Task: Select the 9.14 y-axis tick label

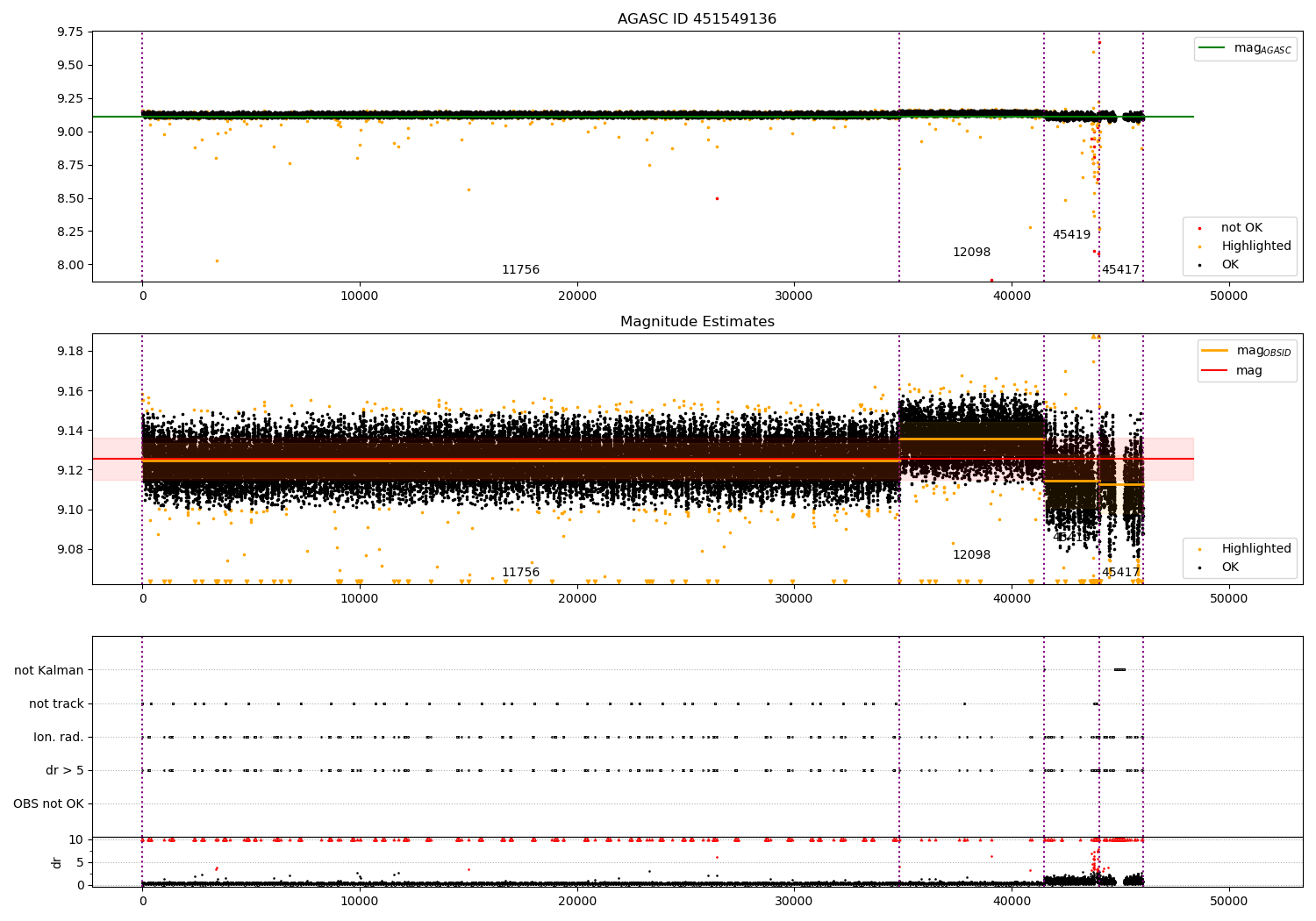Action: tap(70, 431)
